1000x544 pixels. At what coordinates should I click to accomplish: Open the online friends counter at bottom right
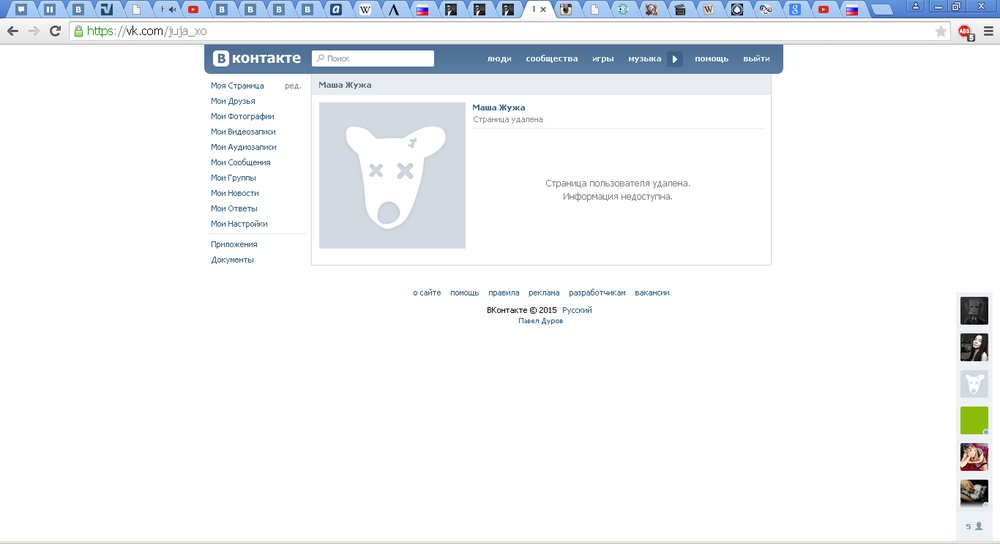click(973, 526)
